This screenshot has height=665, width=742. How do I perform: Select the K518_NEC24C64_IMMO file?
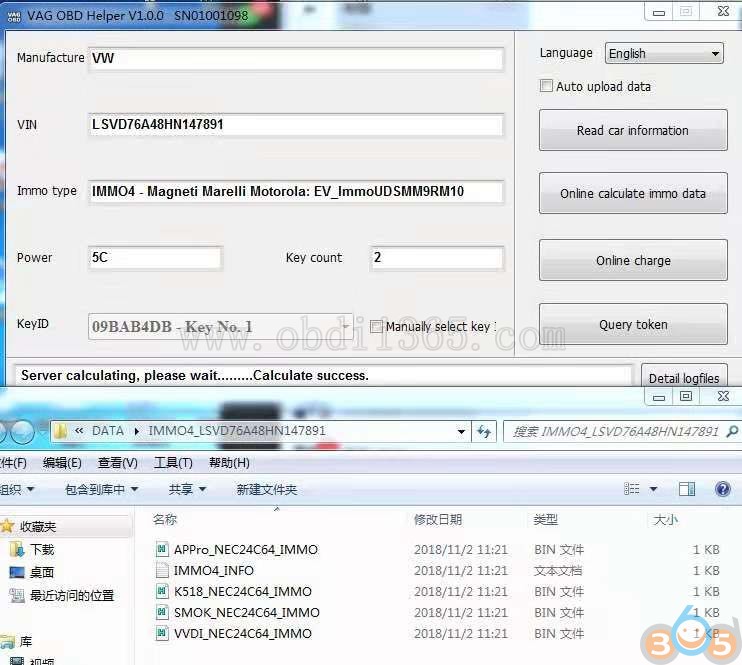243,591
